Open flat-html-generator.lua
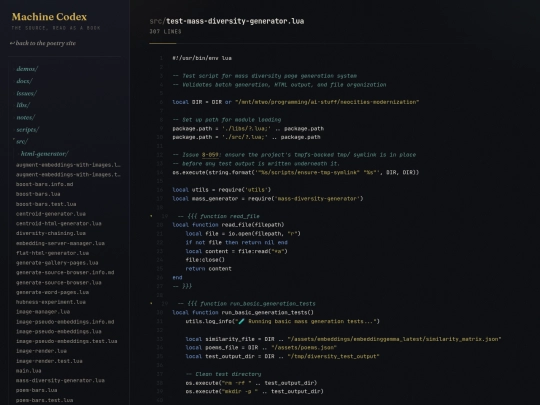540x405 pixels. tap(52, 253)
